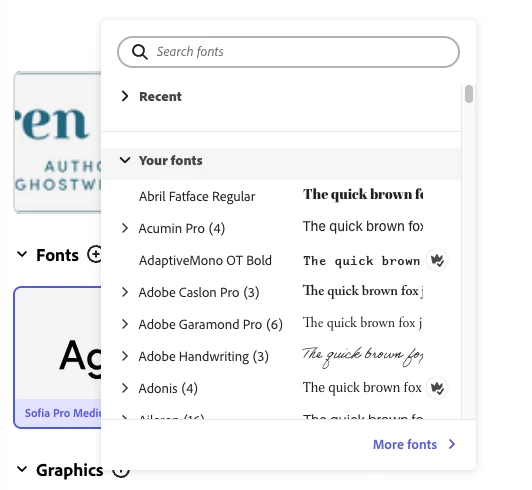The image size is (532, 490).
Task: Expand Adobe Handwriting font family
Action: pyautogui.click(x=125, y=356)
